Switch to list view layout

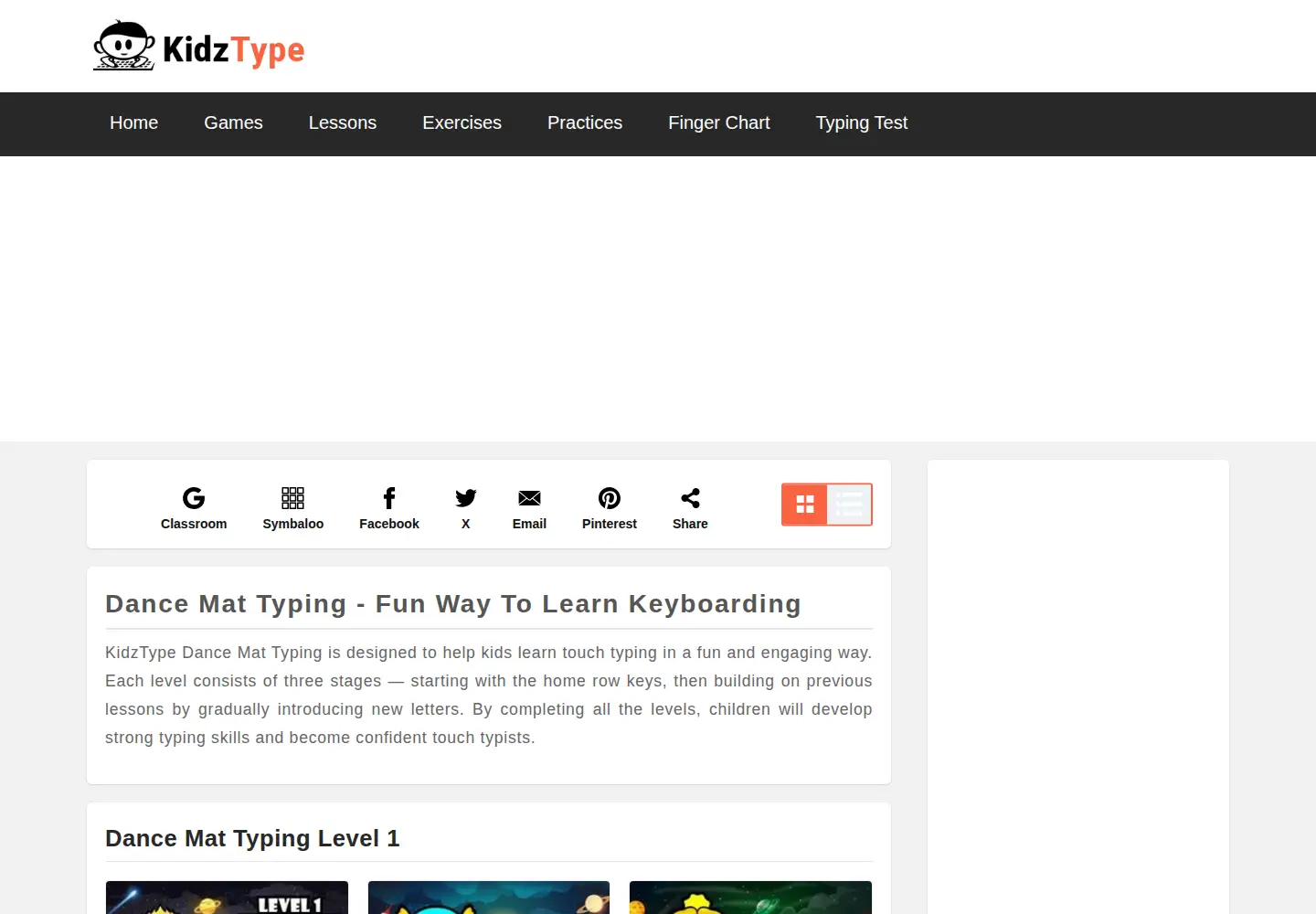(x=850, y=505)
